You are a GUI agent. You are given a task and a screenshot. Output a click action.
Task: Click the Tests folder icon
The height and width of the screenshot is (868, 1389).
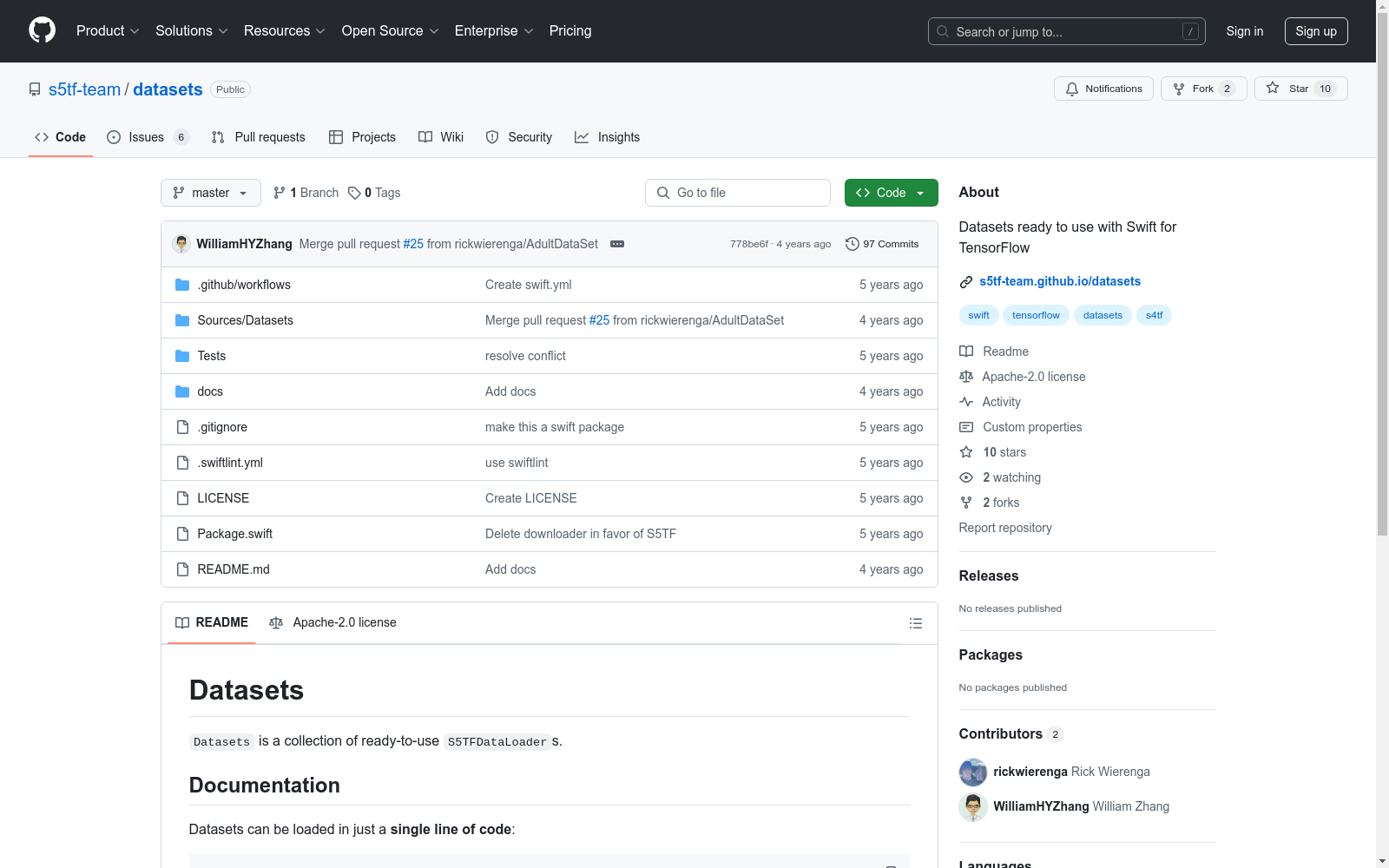click(182, 356)
